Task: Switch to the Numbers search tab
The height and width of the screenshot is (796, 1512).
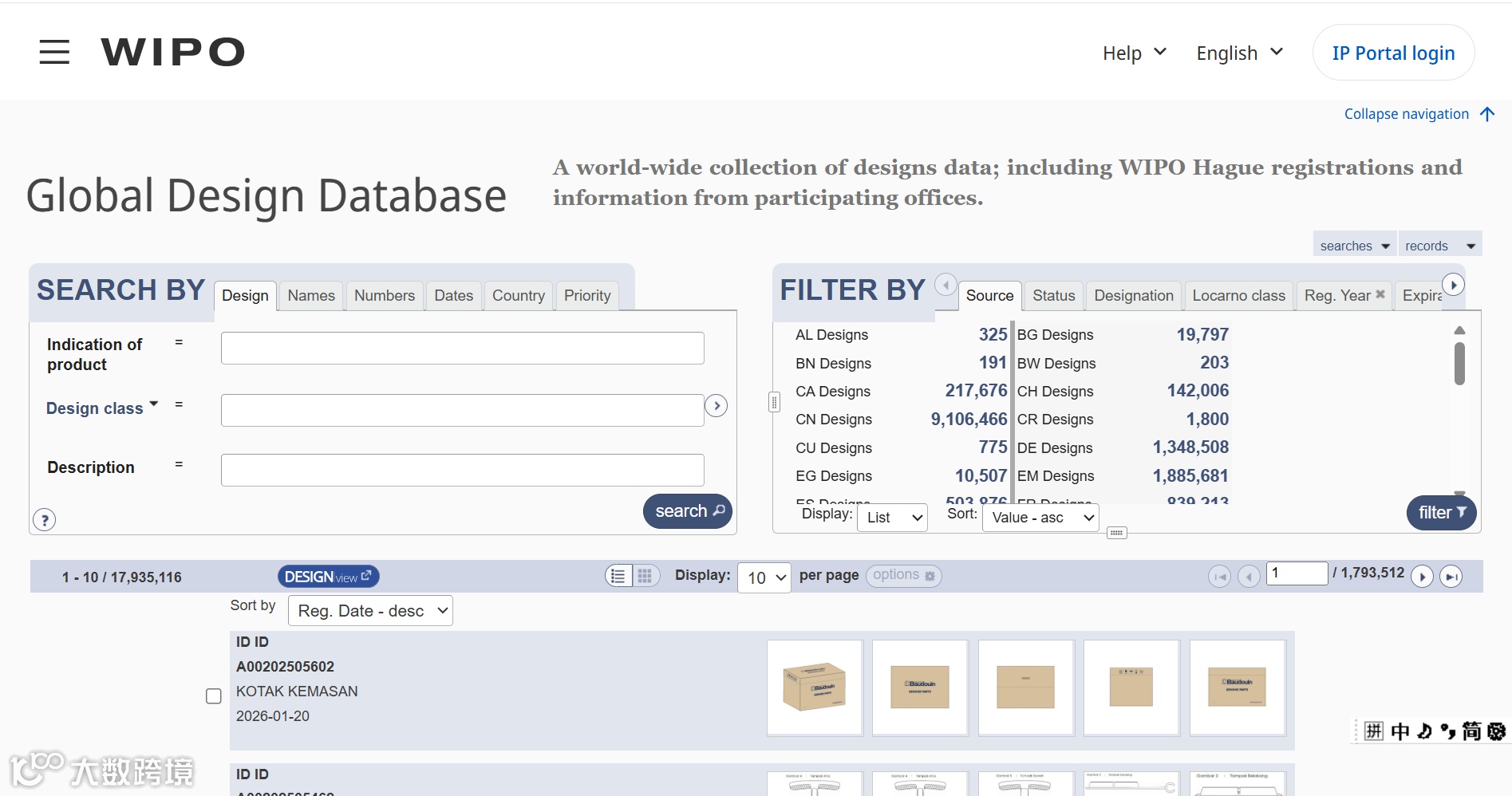Action: click(x=385, y=296)
